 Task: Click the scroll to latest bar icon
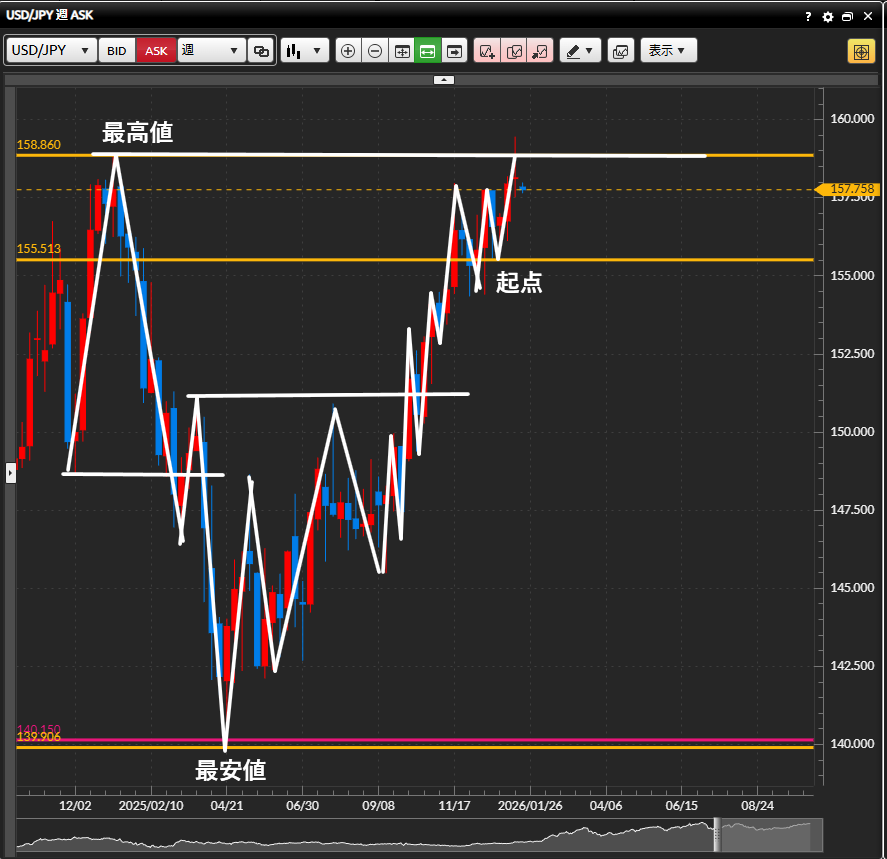455,51
